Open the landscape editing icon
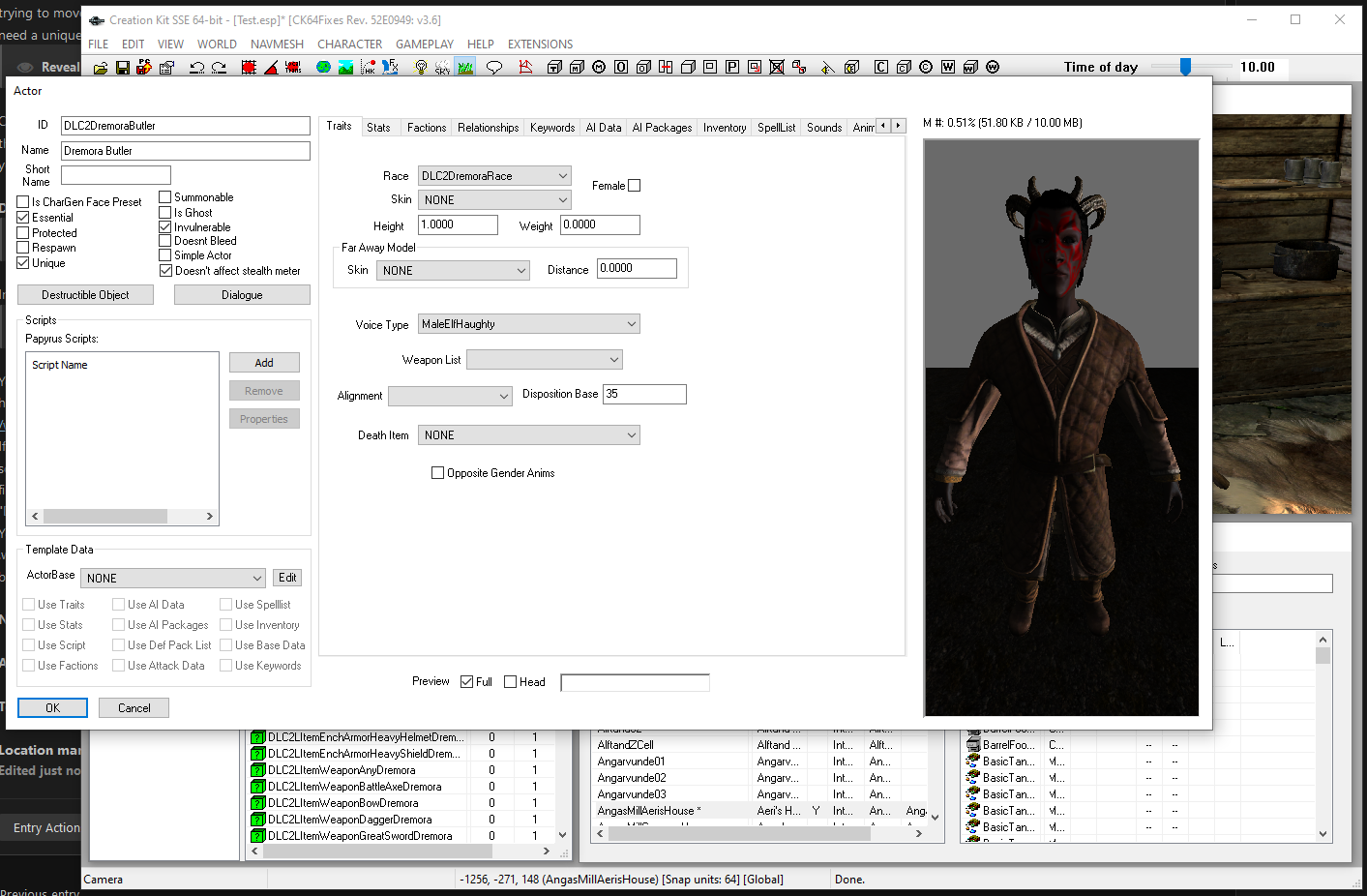This screenshot has height=896, width=1367. point(345,68)
